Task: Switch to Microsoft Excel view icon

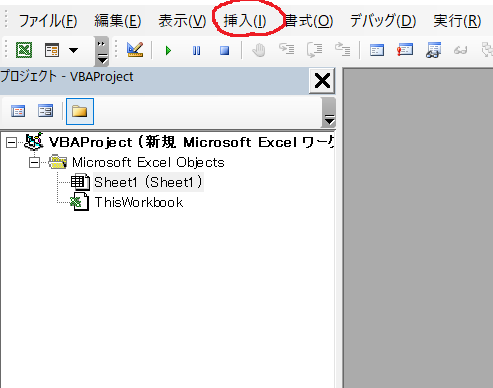Action: tap(24, 50)
